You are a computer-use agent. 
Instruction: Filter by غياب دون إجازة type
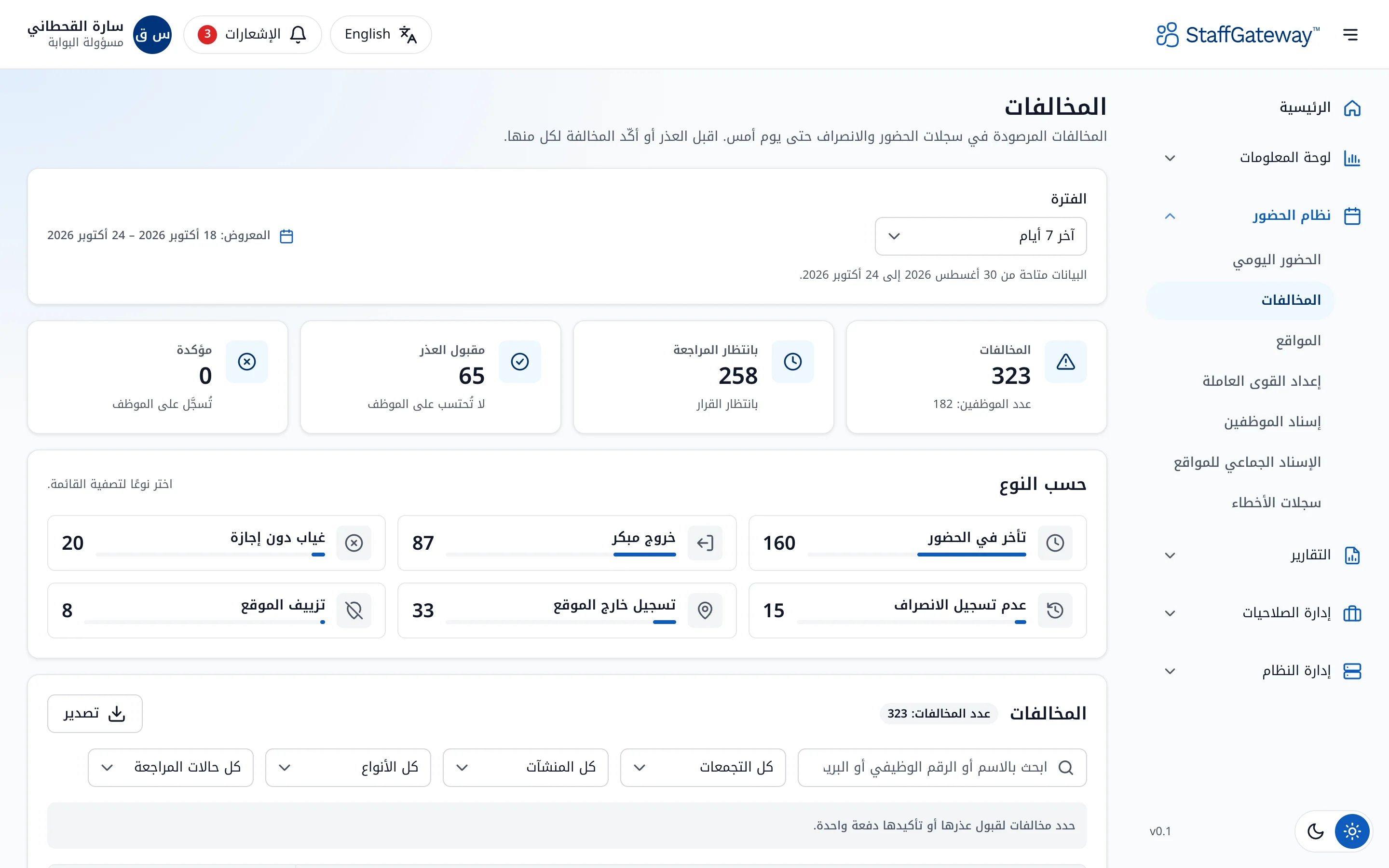[217, 542]
